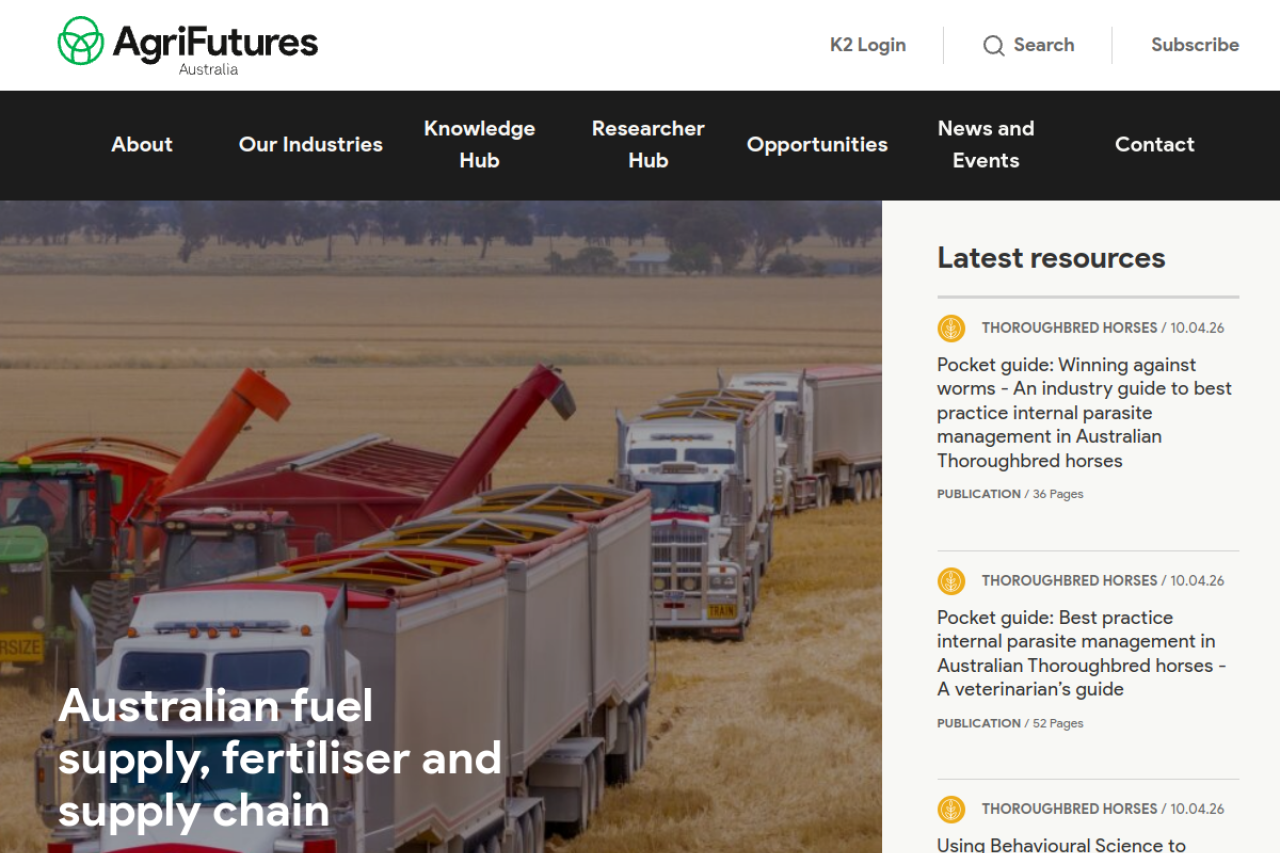The height and width of the screenshot is (853, 1280).
Task: Open the K2 Login link
Action: point(868,45)
